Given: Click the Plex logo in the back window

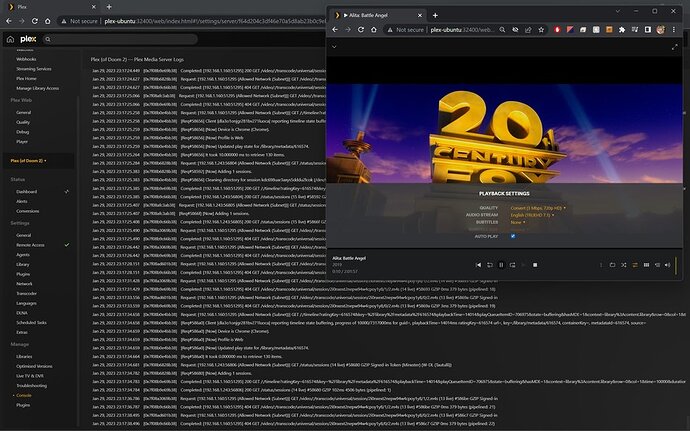Looking at the screenshot, I should 28,39.
